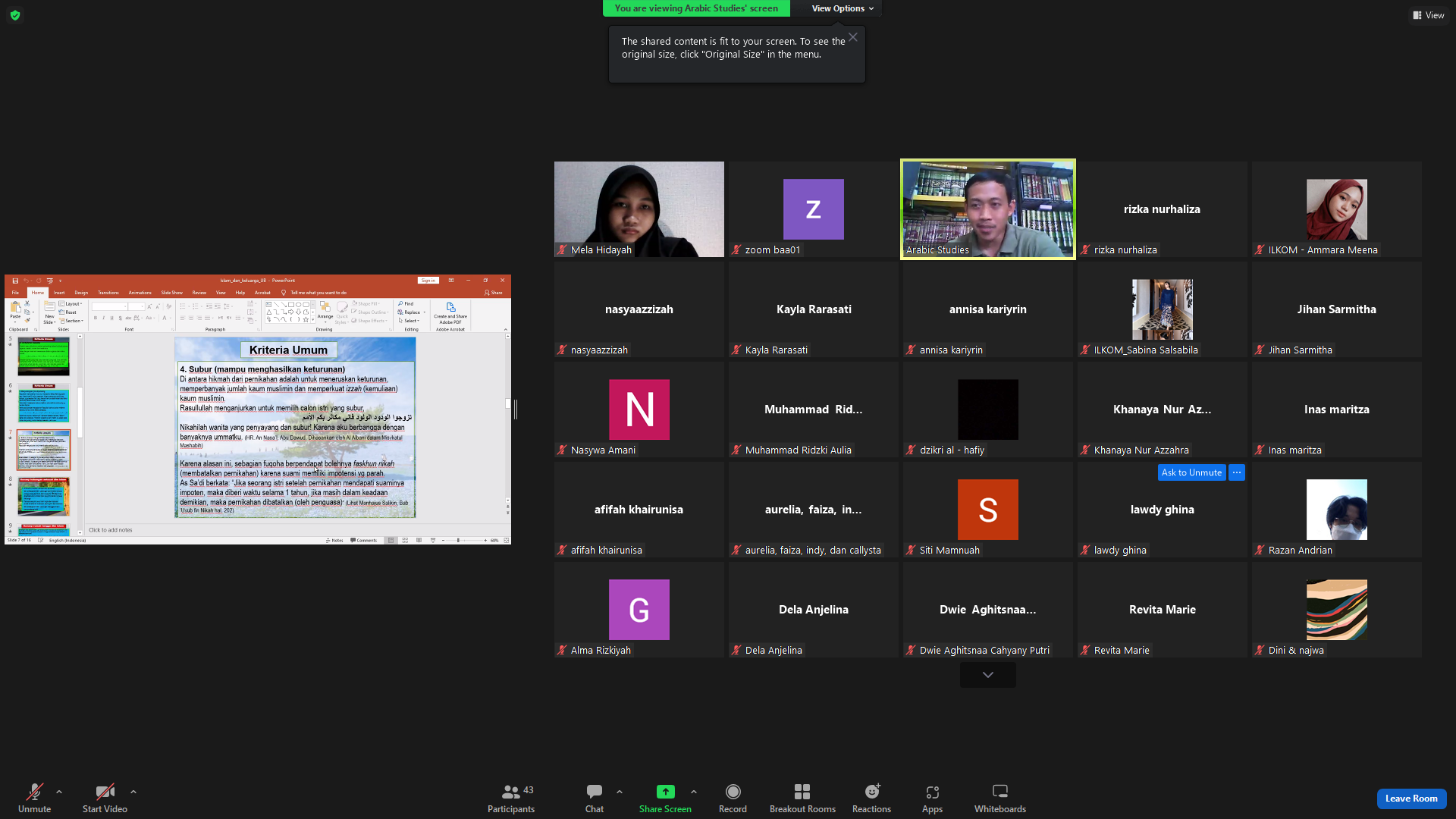This screenshot has width=1456, height=819.
Task: Toggle Underline in PowerPoint Font group
Action: click(x=111, y=318)
